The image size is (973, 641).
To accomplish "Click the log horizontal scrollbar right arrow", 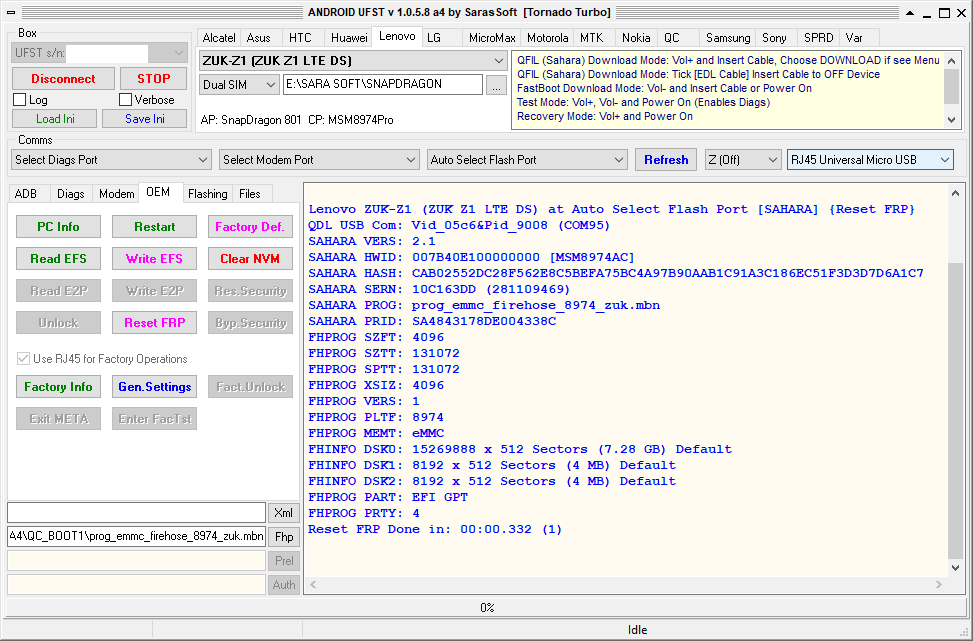I will pyautogui.click(x=938, y=585).
